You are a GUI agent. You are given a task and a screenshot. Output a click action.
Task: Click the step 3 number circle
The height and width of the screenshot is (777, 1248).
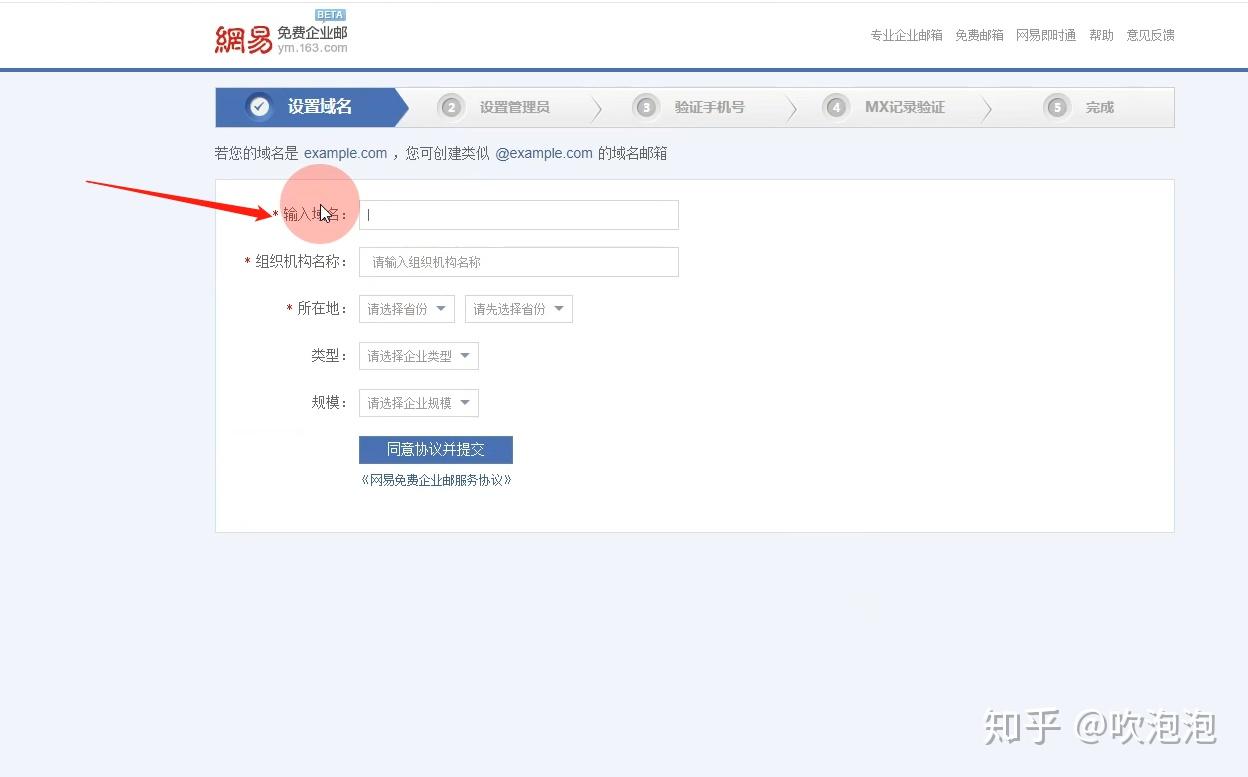[646, 107]
